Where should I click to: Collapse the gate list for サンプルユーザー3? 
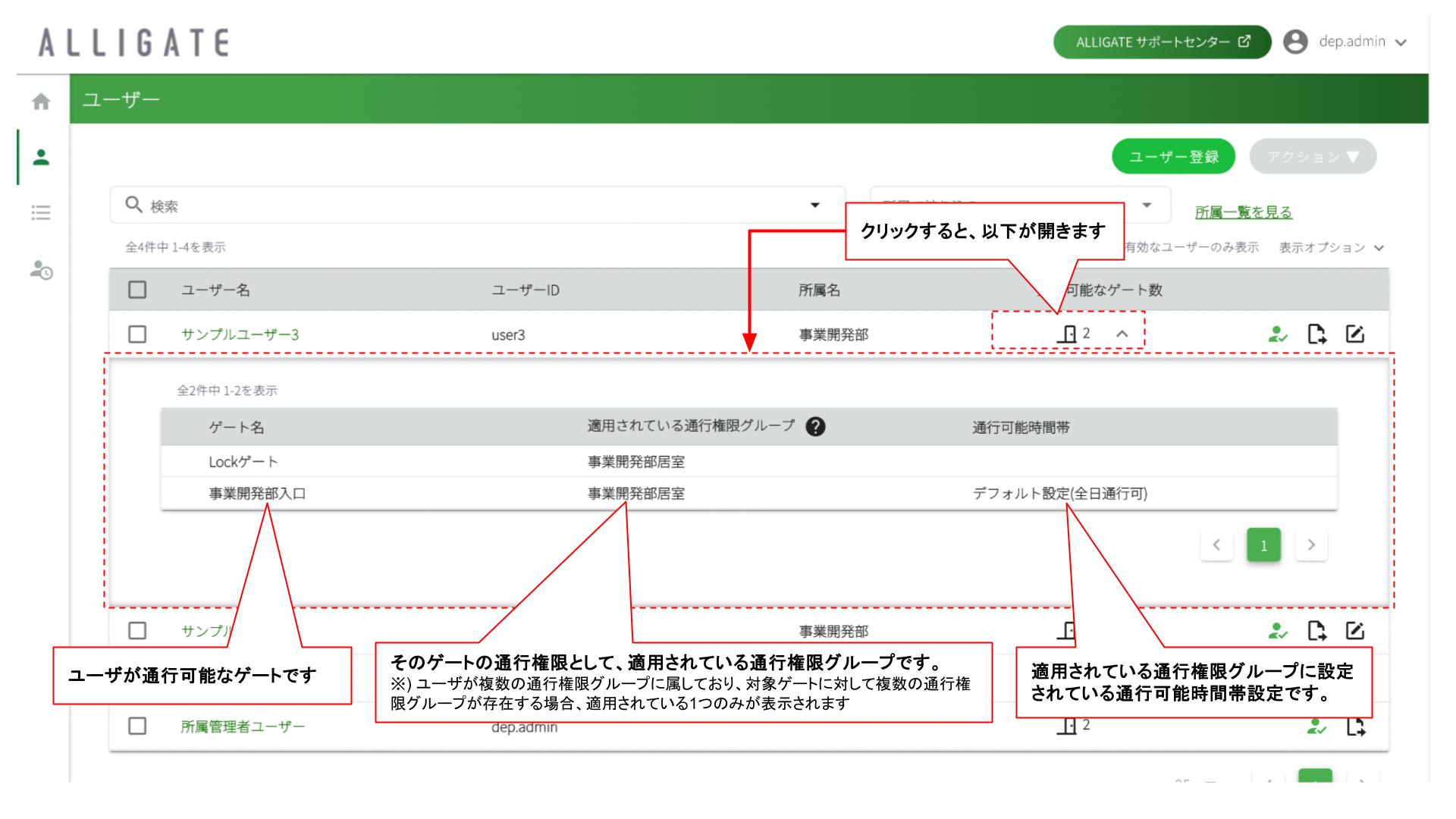(x=1122, y=334)
